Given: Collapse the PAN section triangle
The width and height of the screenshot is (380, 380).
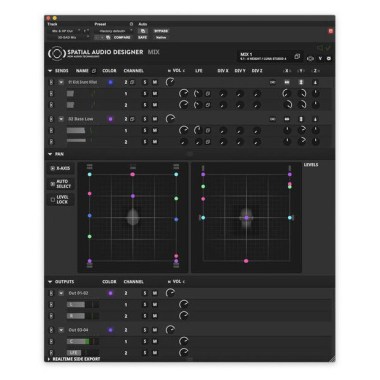Looking at the screenshot, I should [x=50, y=154].
